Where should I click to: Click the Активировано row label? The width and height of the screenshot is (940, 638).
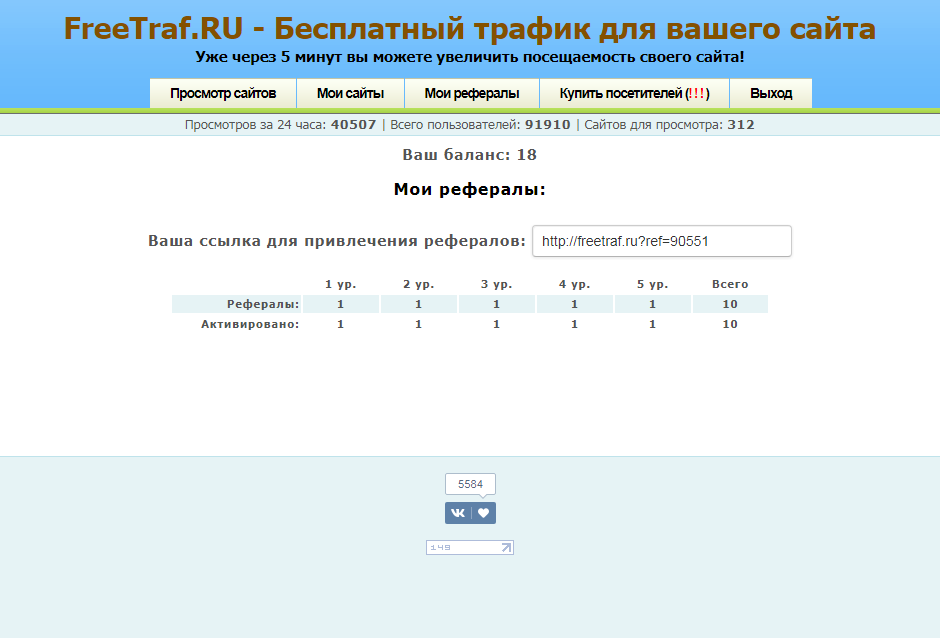pos(250,324)
